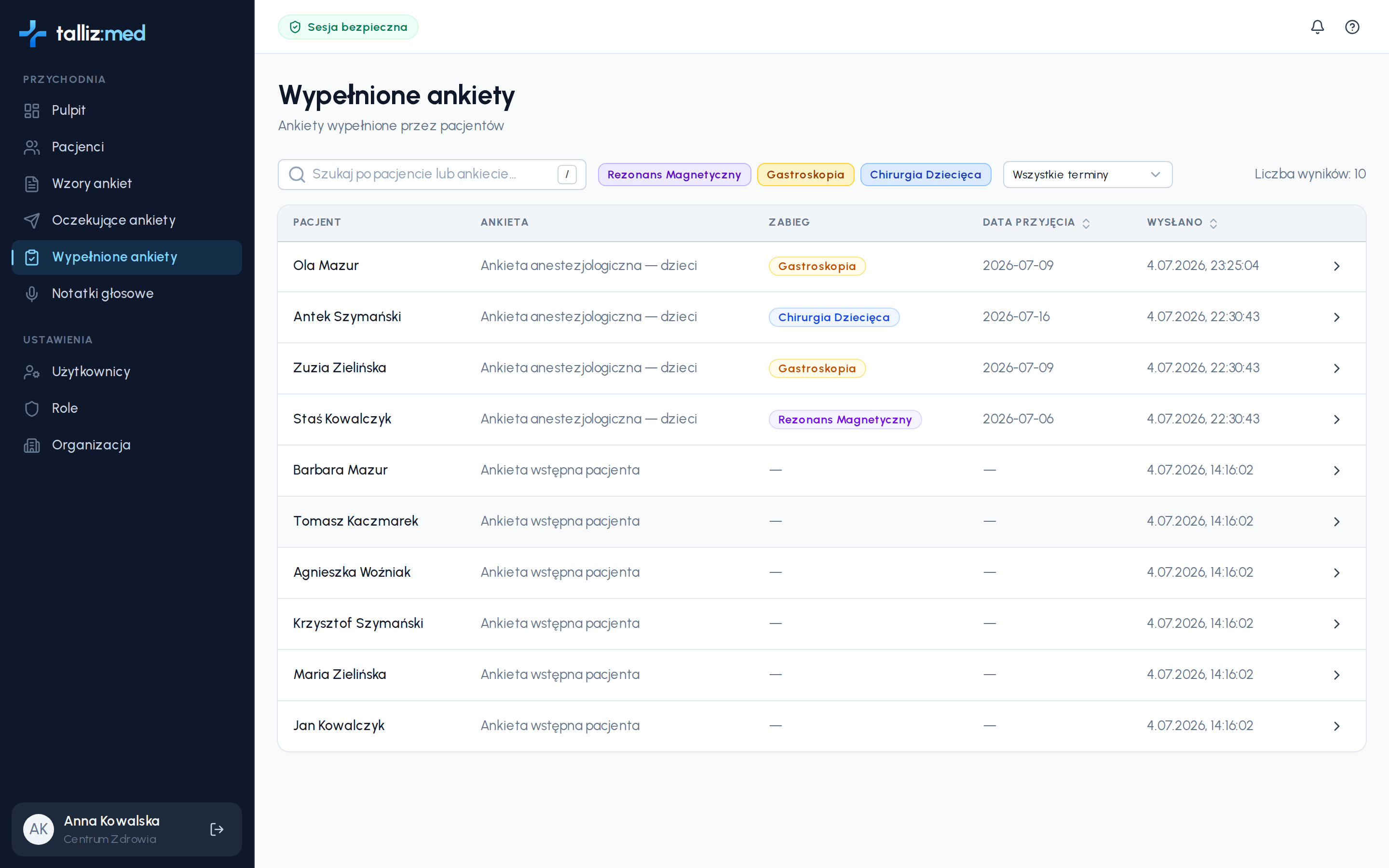Viewport: 1389px width, 868px height.
Task: Open the Role settings label
Action: point(65,408)
